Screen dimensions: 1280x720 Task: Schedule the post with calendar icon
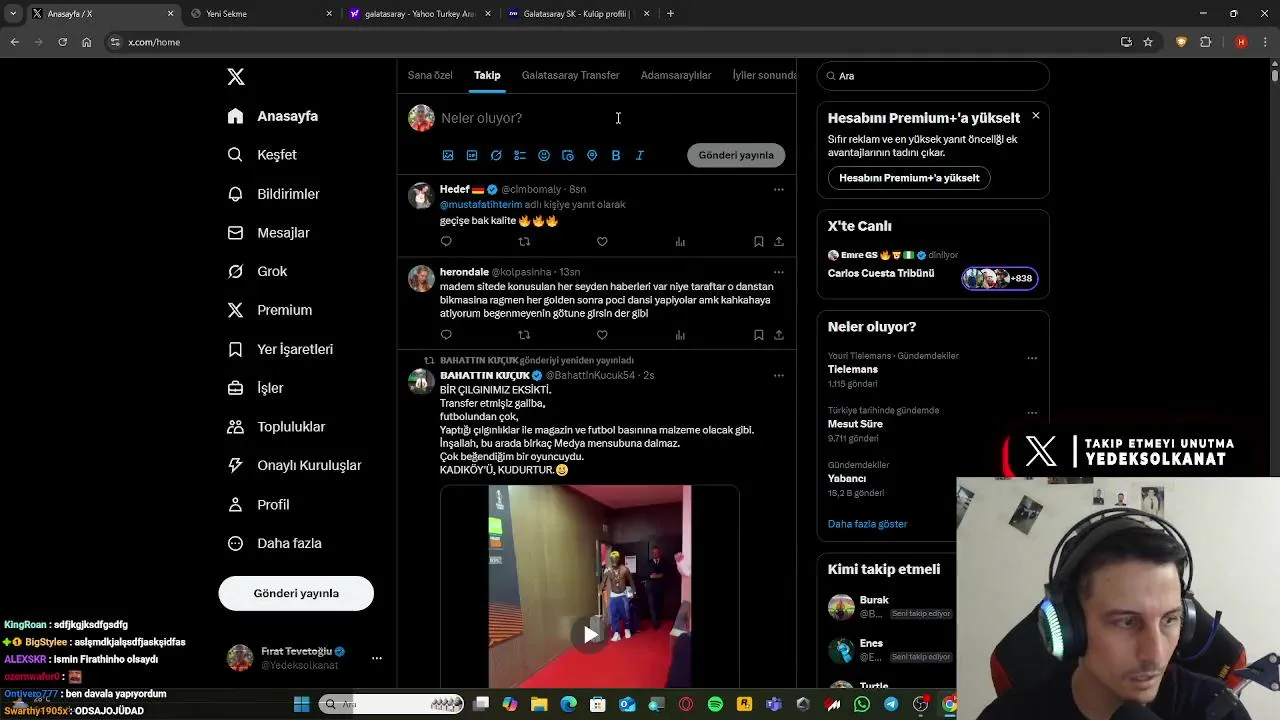[x=568, y=155]
